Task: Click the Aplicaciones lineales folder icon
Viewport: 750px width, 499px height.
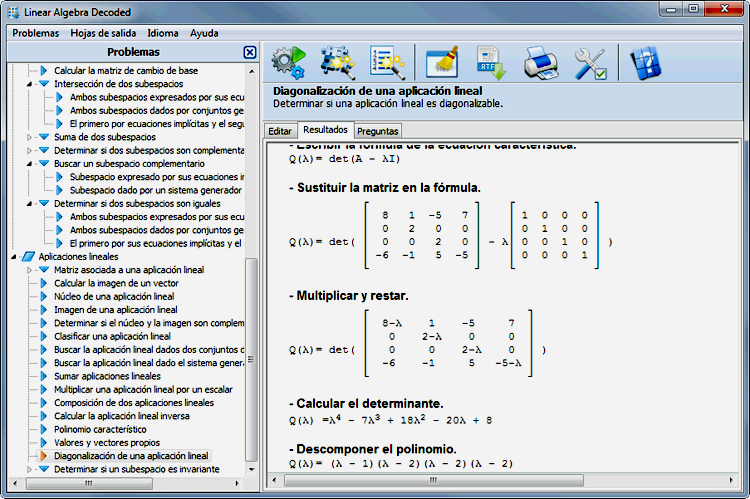Action: point(29,256)
